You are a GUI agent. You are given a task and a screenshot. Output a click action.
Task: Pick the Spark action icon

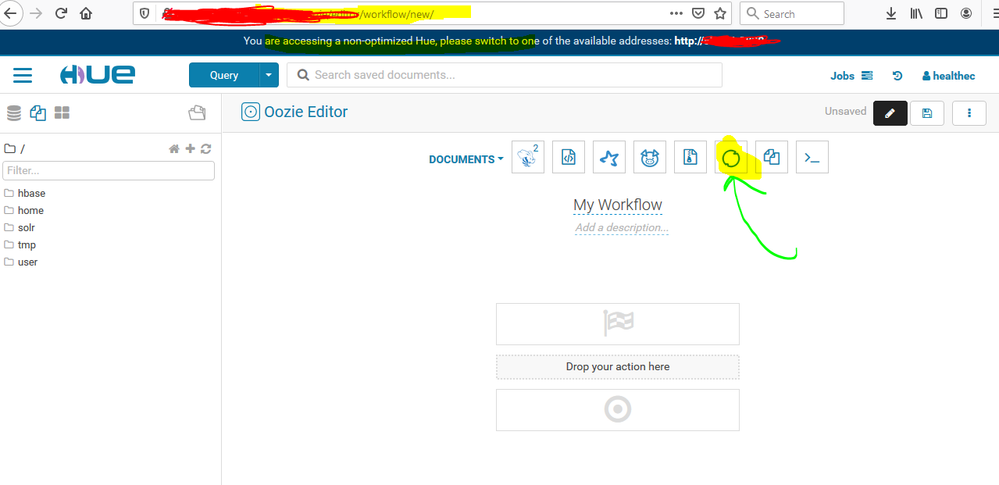[x=609, y=157]
